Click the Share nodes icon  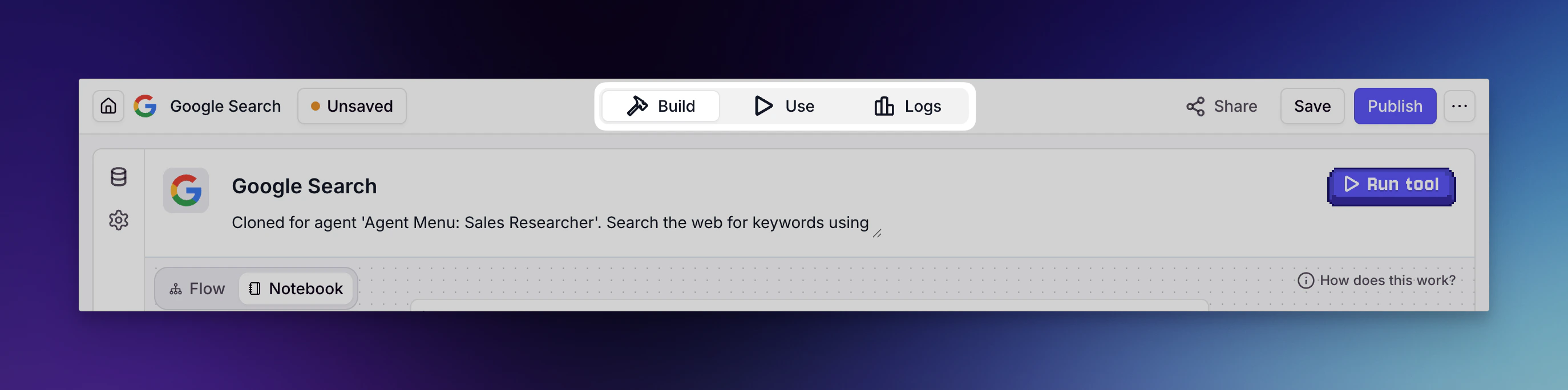coord(1195,106)
